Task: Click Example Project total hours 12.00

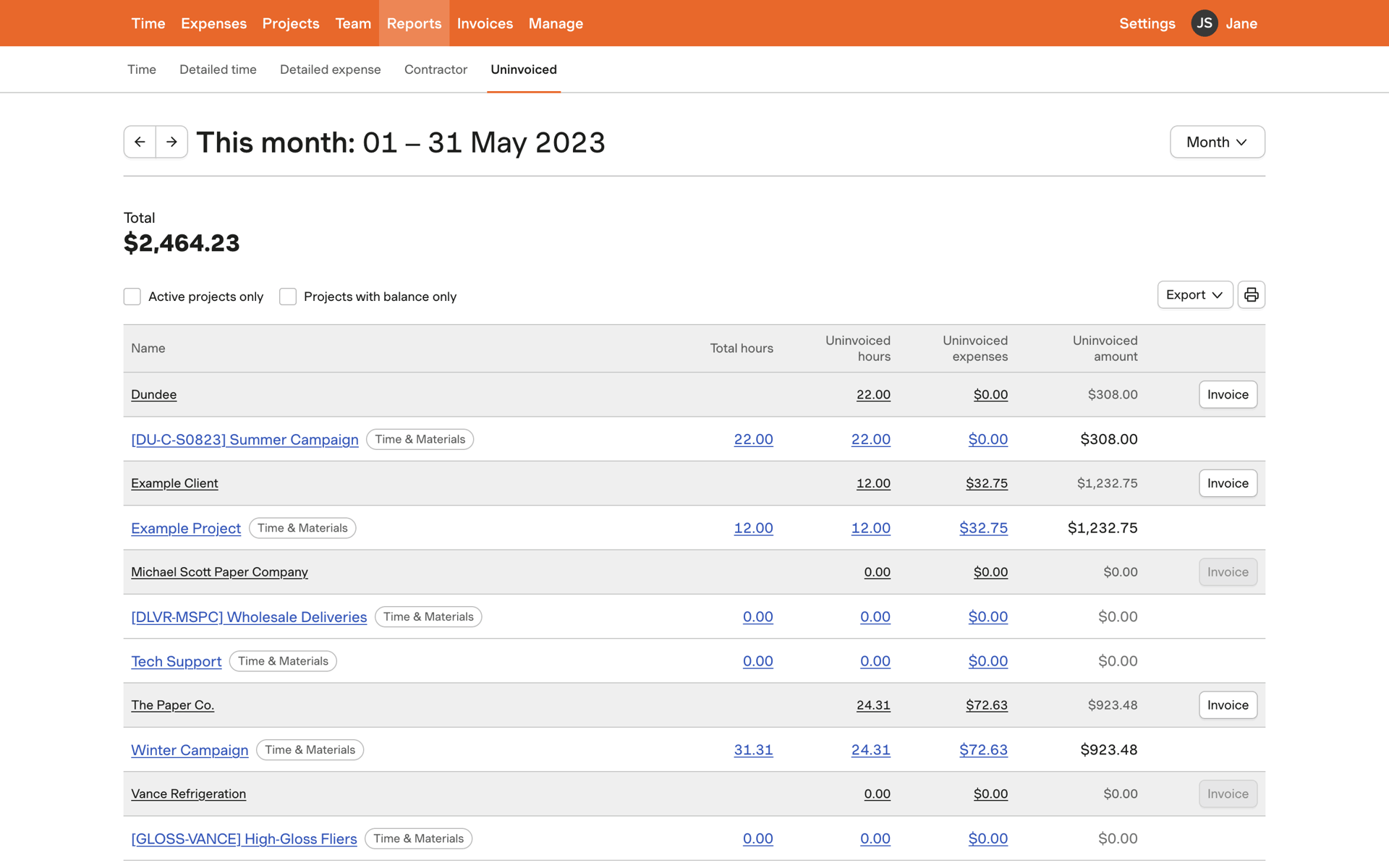Action: [753, 529]
